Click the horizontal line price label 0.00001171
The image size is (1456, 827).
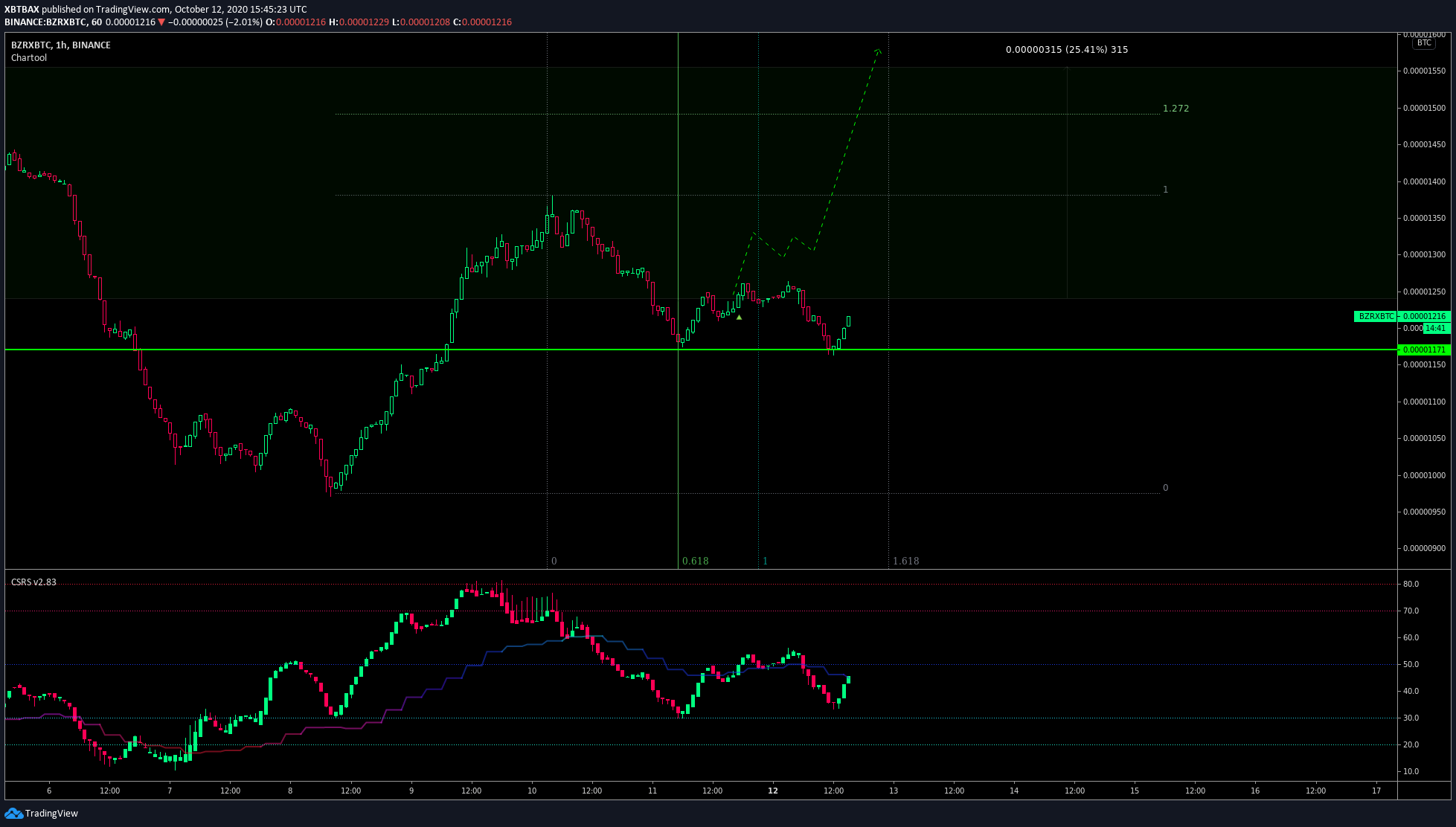[x=1424, y=350]
